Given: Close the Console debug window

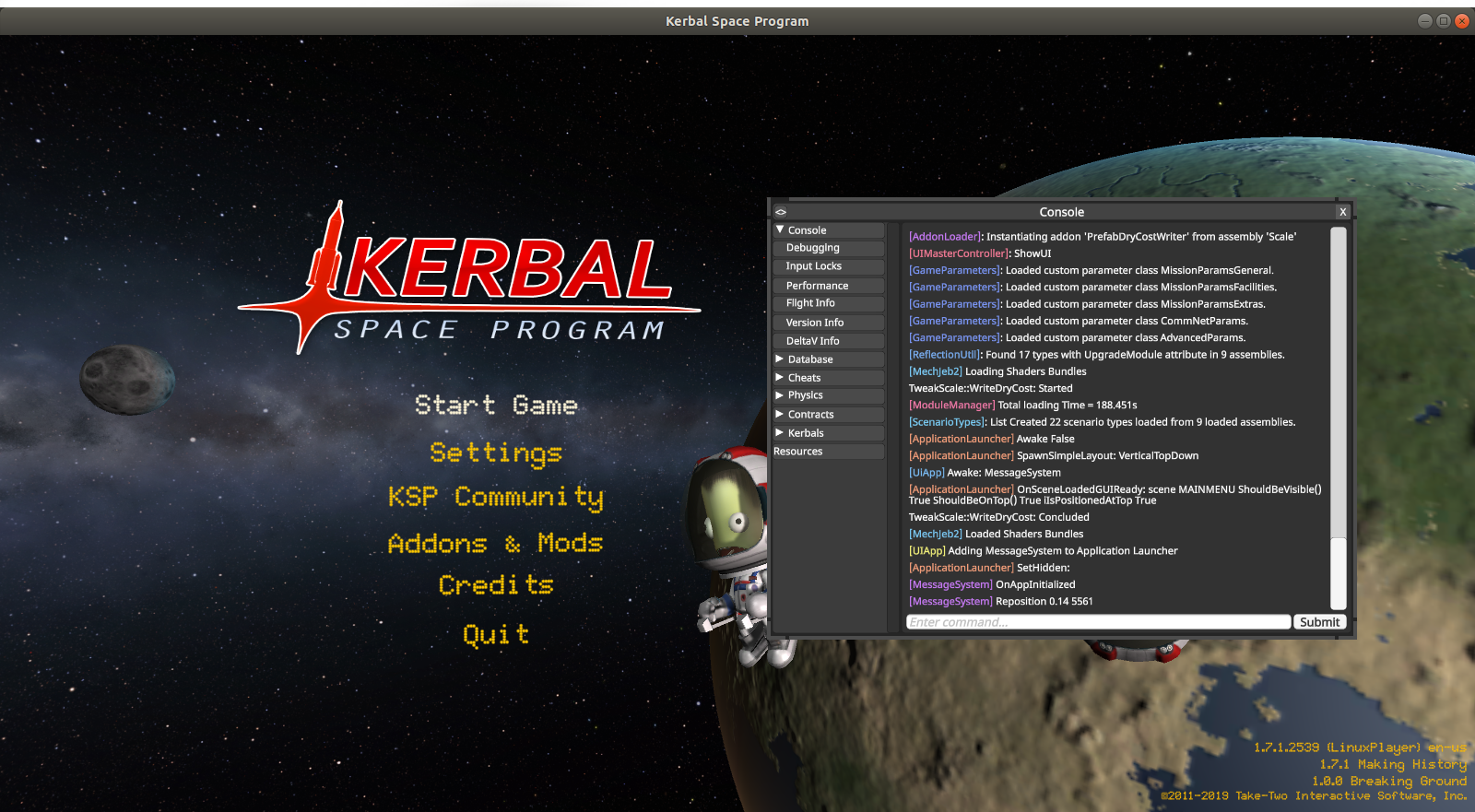Looking at the screenshot, I should coord(1342,212).
